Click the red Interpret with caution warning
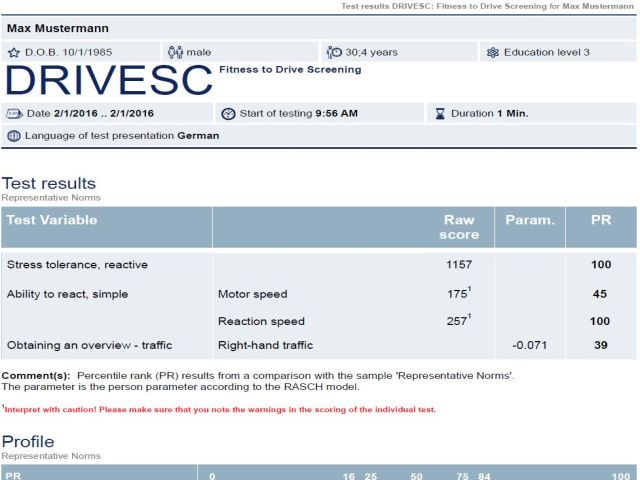 [x=220, y=409]
